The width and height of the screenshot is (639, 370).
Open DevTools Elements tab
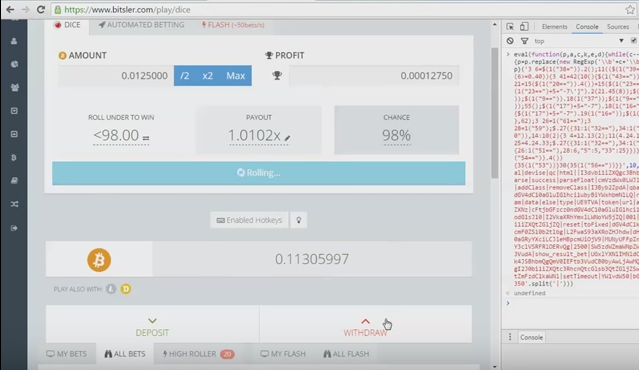554,26
